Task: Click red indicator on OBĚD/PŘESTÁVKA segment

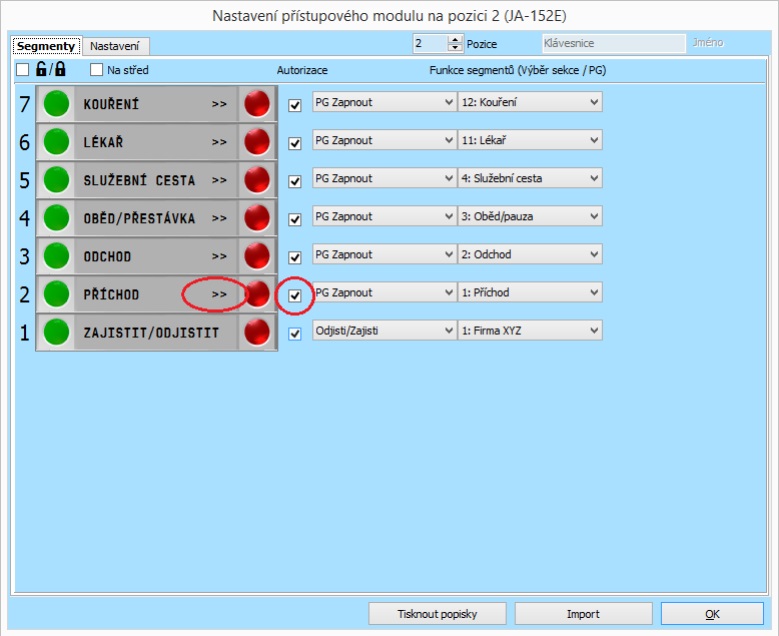Action: tap(258, 218)
